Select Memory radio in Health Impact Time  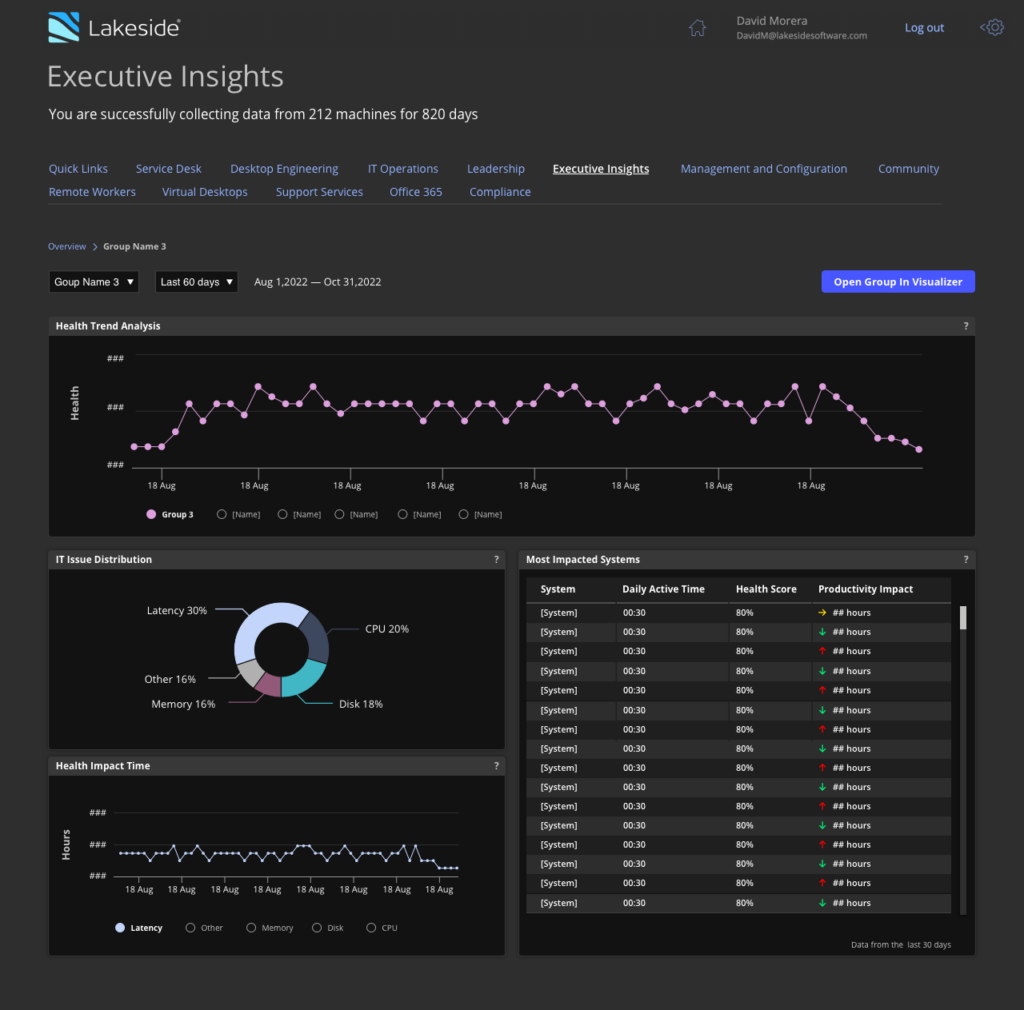point(251,928)
